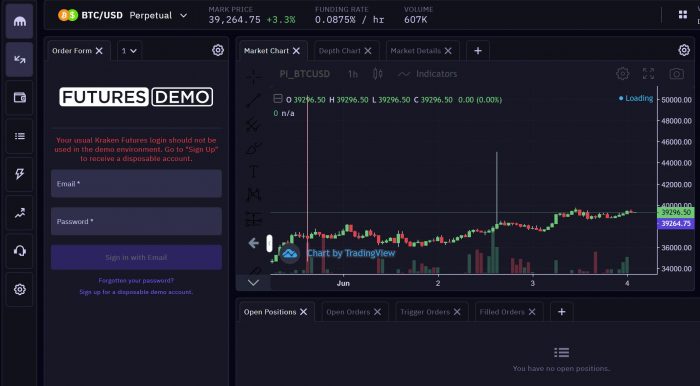The width and height of the screenshot is (700, 386).
Task: Expand the BTC/USD Perpetual market dropdown
Action: point(183,16)
